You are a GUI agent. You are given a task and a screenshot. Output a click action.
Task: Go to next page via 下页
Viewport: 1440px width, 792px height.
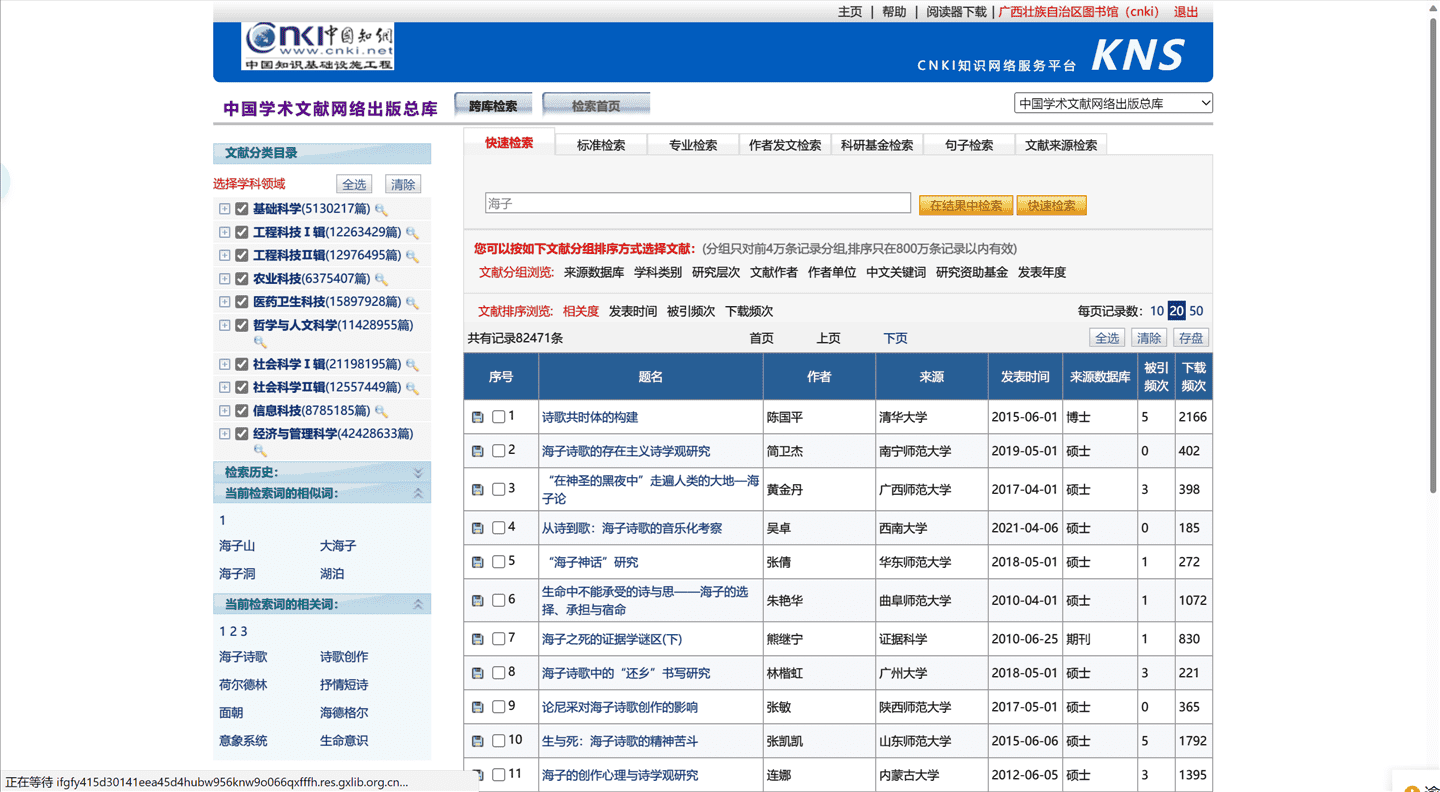895,338
